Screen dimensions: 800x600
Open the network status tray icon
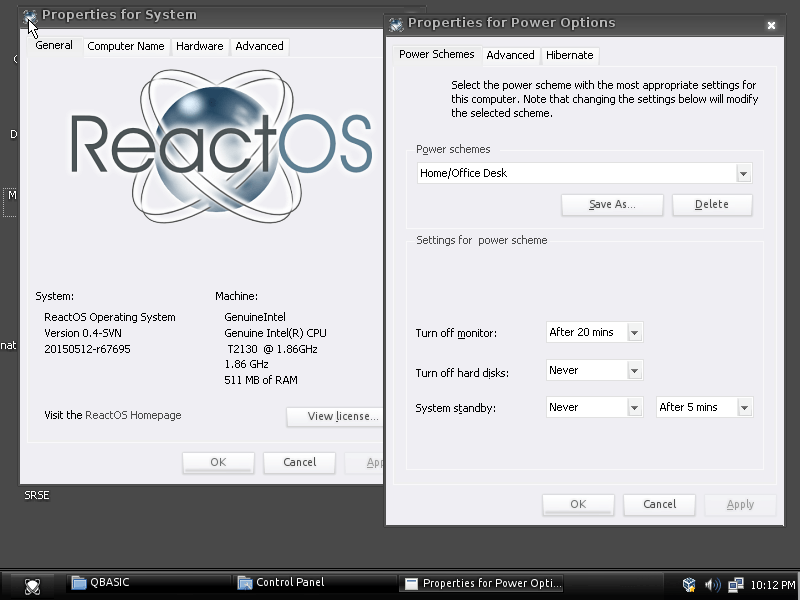click(x=736, y=585)
